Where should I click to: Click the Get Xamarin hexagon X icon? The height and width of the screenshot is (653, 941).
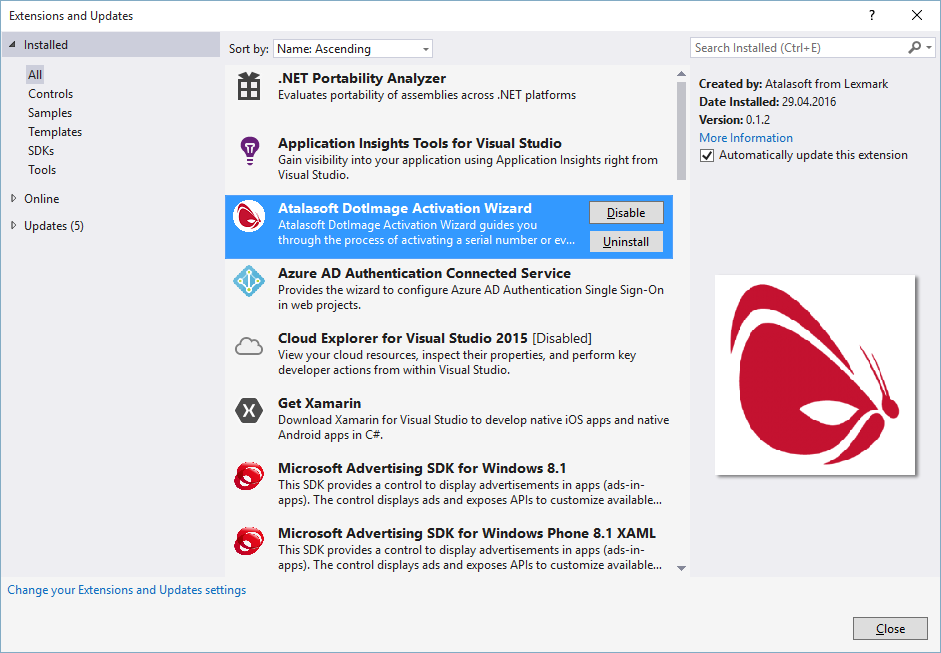(x=248, y=411)
